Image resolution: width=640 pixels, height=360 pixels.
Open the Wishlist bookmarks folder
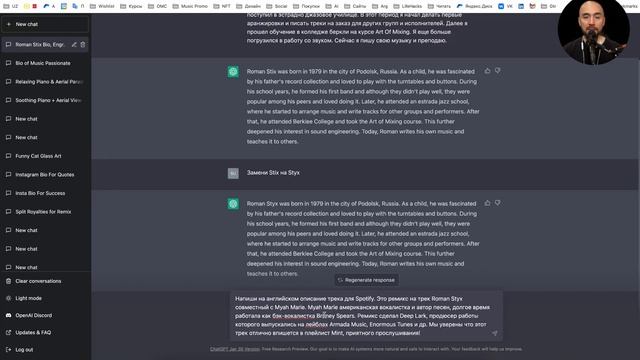[102, 6]
